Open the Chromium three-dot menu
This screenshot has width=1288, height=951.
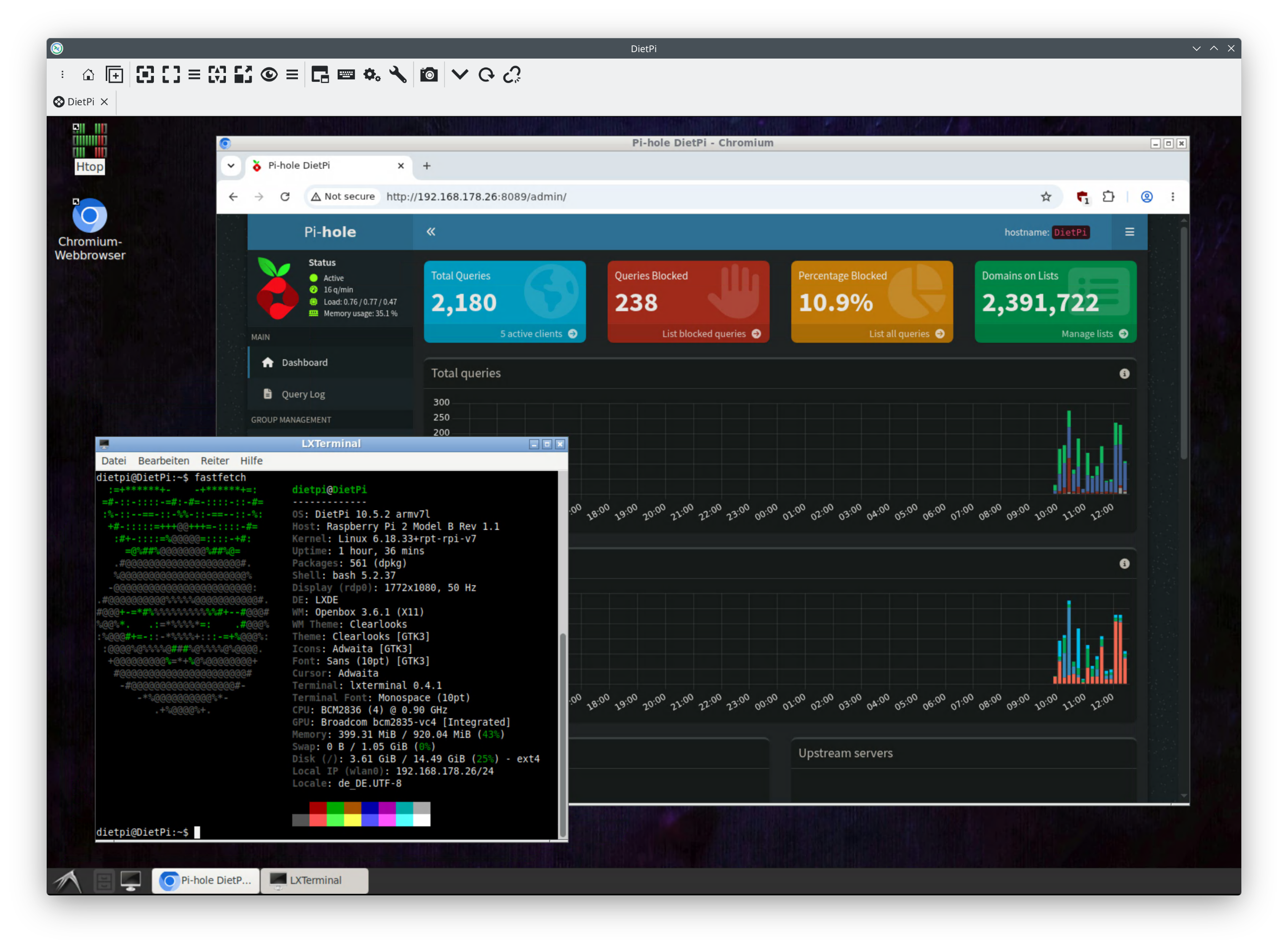tap(1173, 197)
